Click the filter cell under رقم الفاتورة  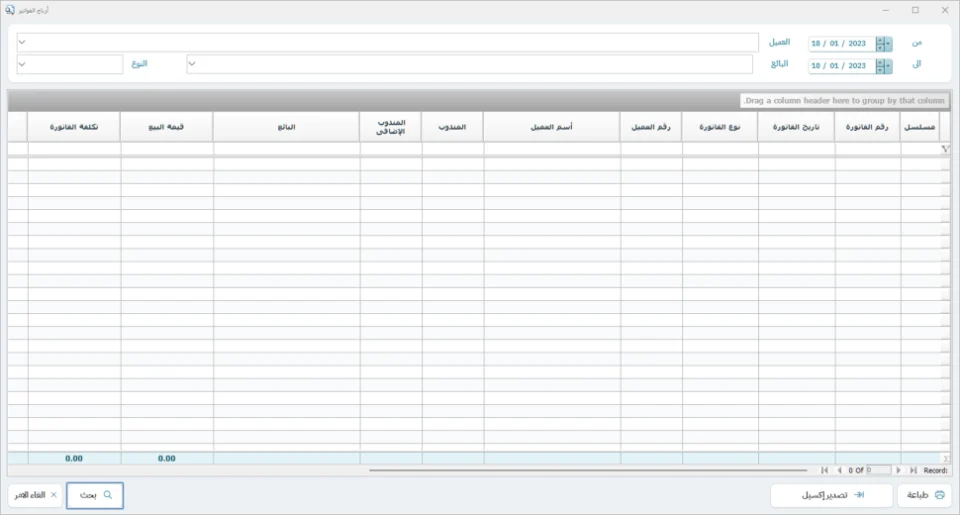coord(868,149)
